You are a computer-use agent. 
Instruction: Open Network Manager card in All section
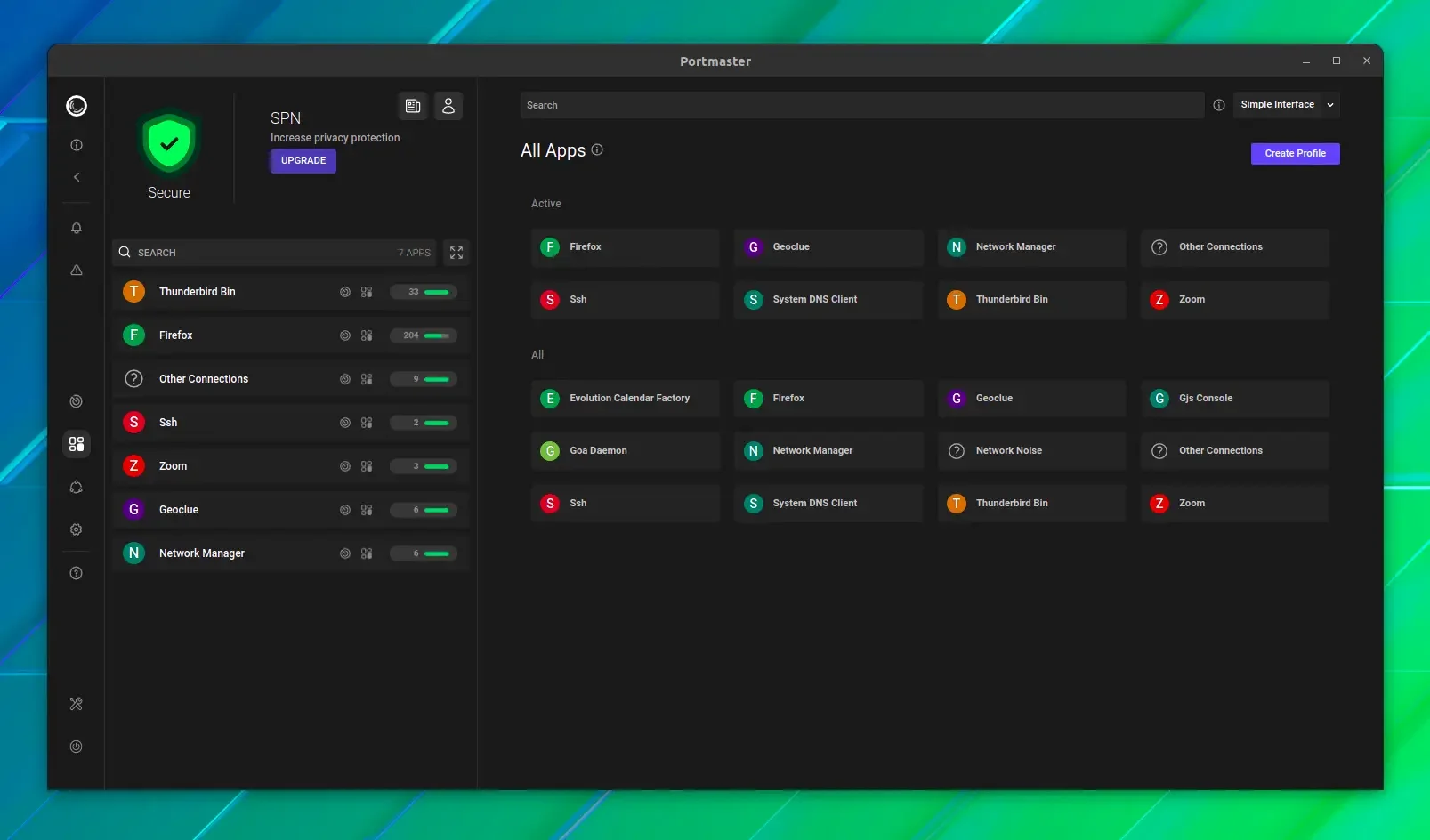pyautogui.click(x=828, y=451)
